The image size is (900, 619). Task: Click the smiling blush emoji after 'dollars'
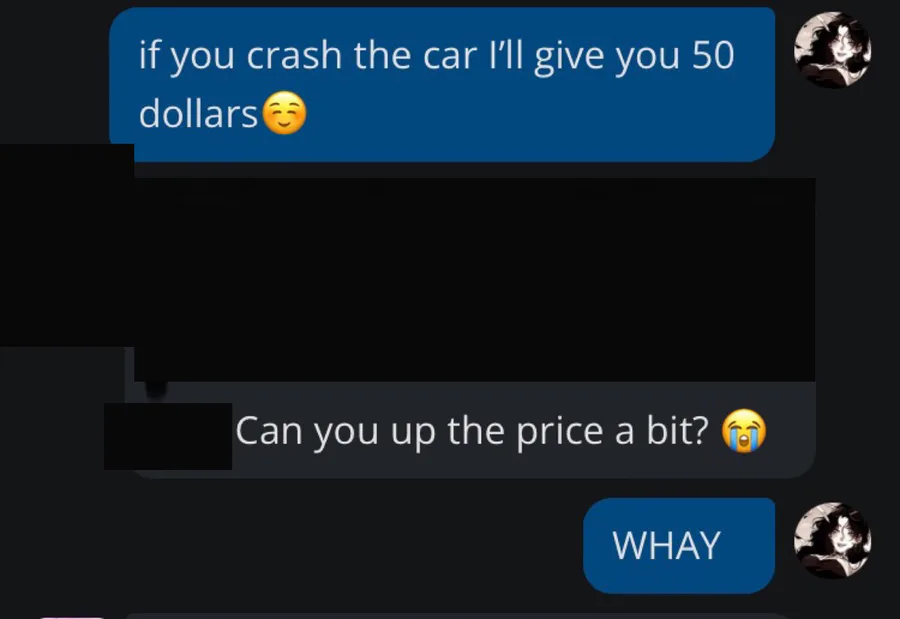click(284, 113)
